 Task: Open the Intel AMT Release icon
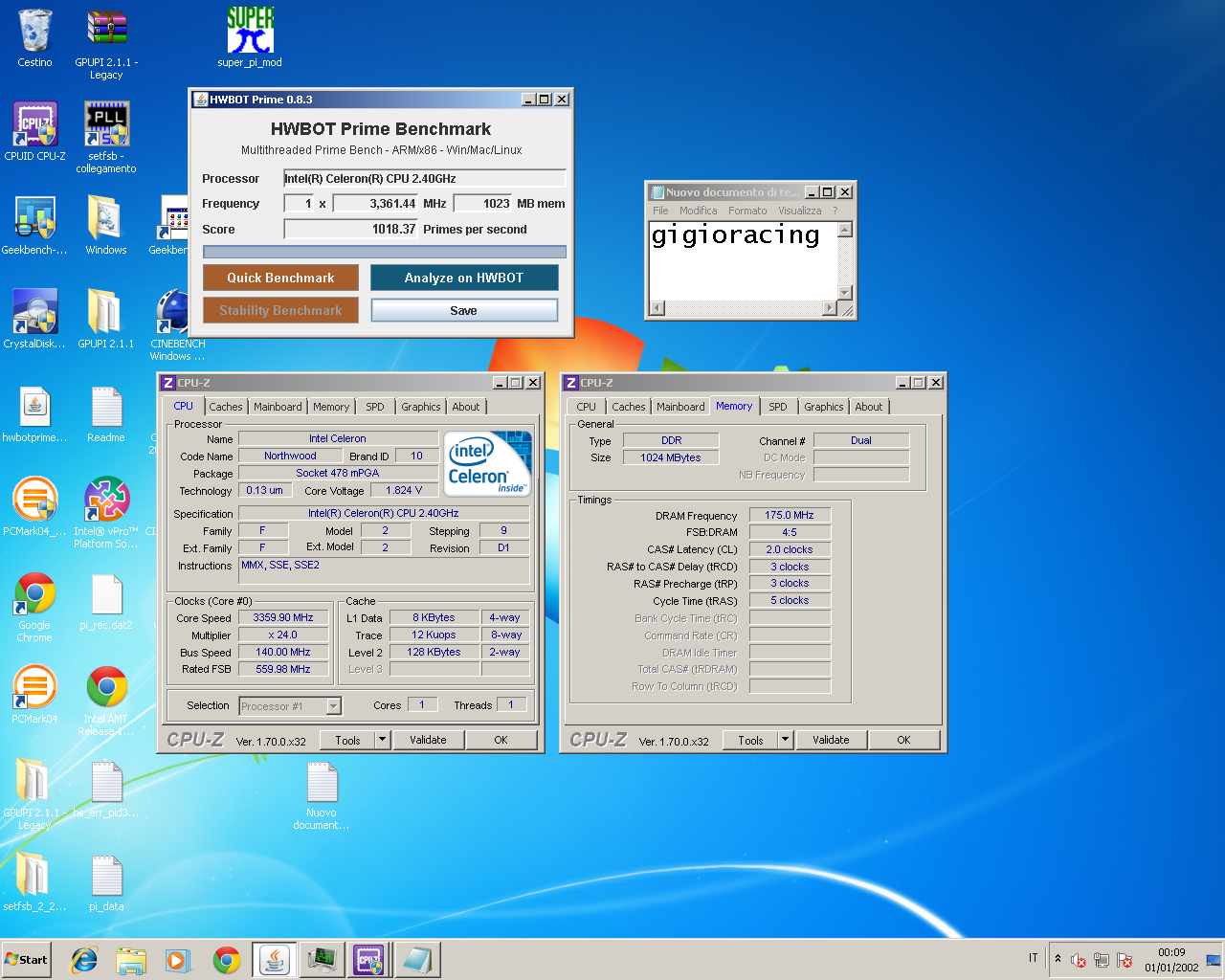tap(106, 701)
